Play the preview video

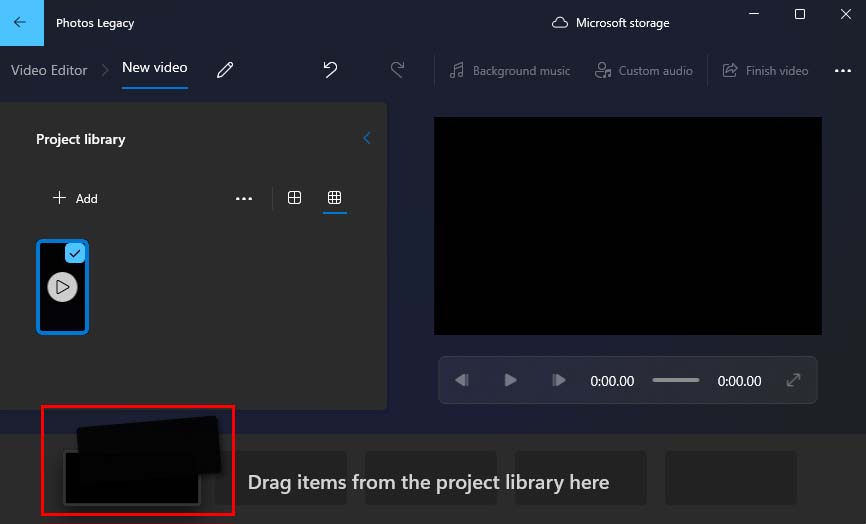pos(510,380)
